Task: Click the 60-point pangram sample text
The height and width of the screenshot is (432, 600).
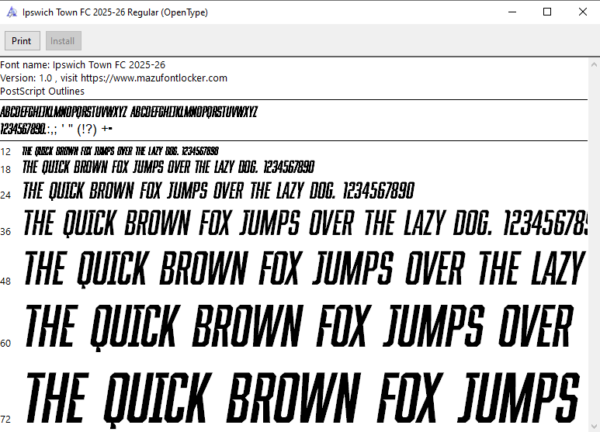Action: (x=300, y=328)
